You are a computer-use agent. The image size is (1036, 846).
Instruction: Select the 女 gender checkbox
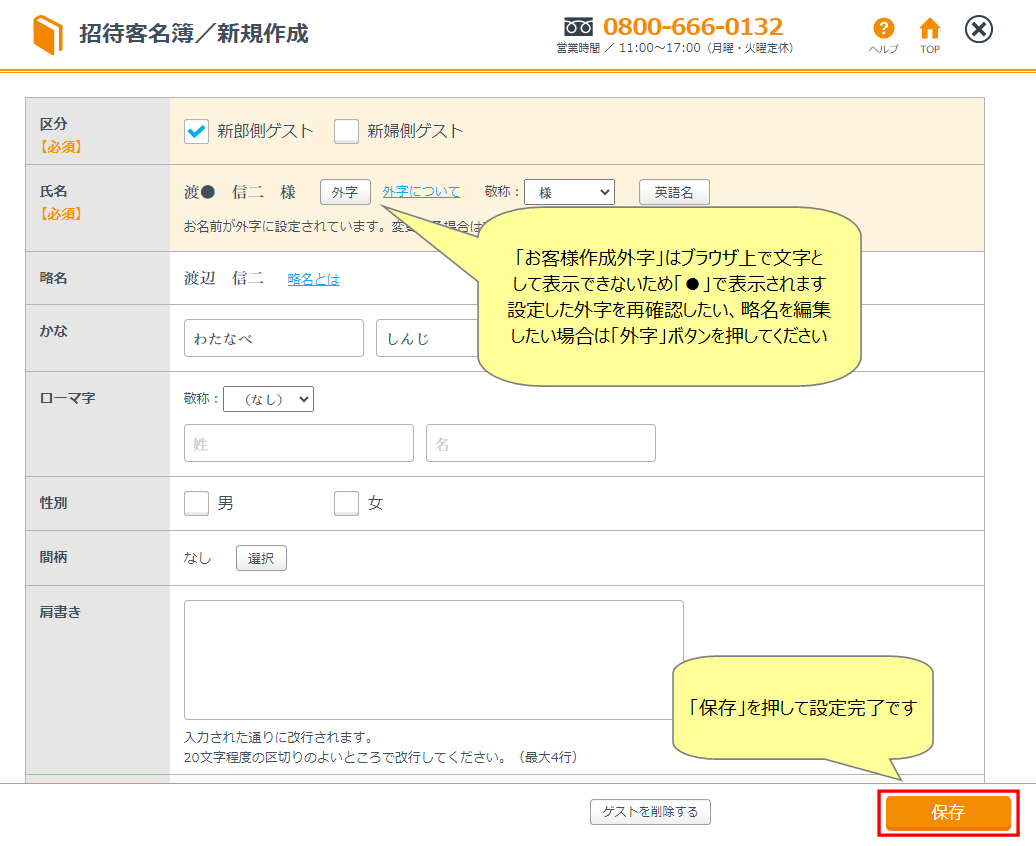click(346, 504)
